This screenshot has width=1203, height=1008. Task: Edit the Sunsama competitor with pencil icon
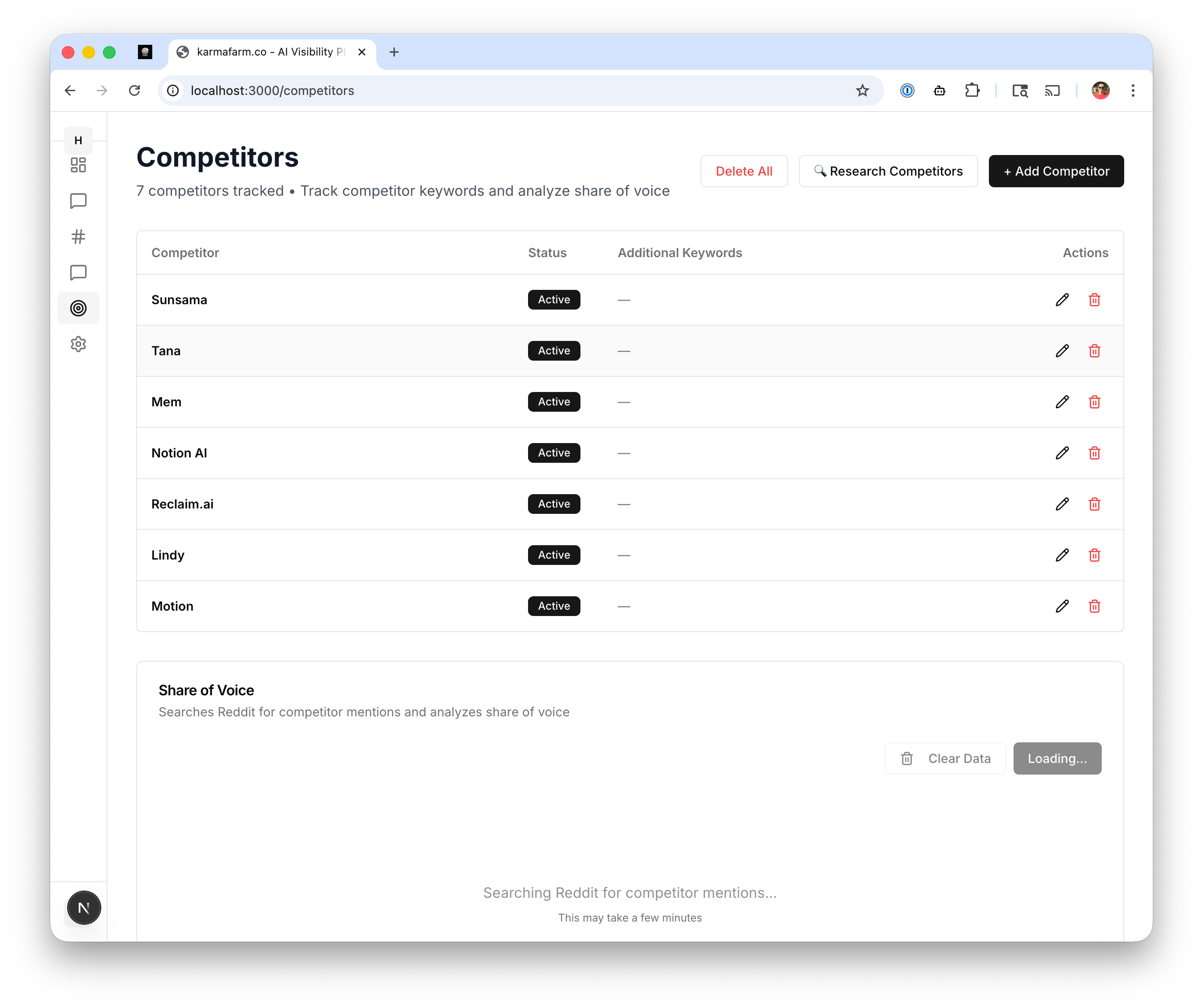pos(1062,300)
